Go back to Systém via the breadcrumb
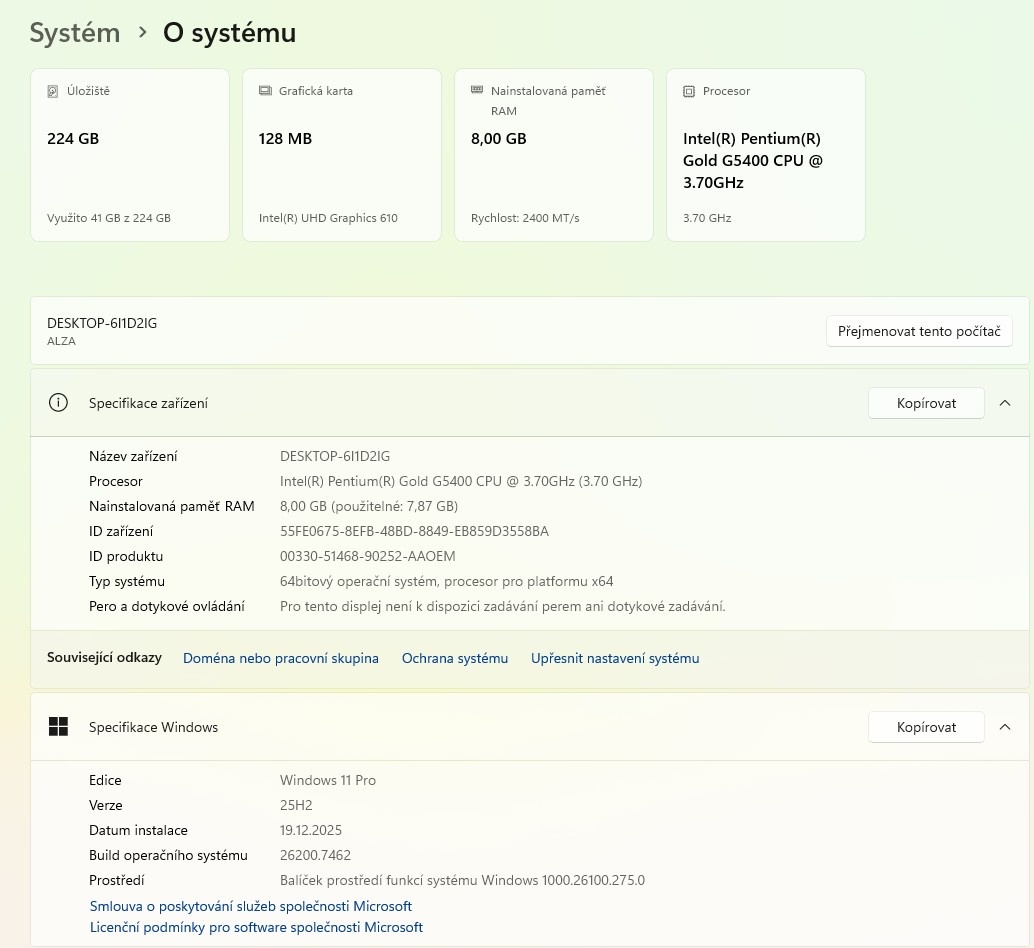Screen dimensions: 1034x948 pyautogui.click(x=75, y=33)
